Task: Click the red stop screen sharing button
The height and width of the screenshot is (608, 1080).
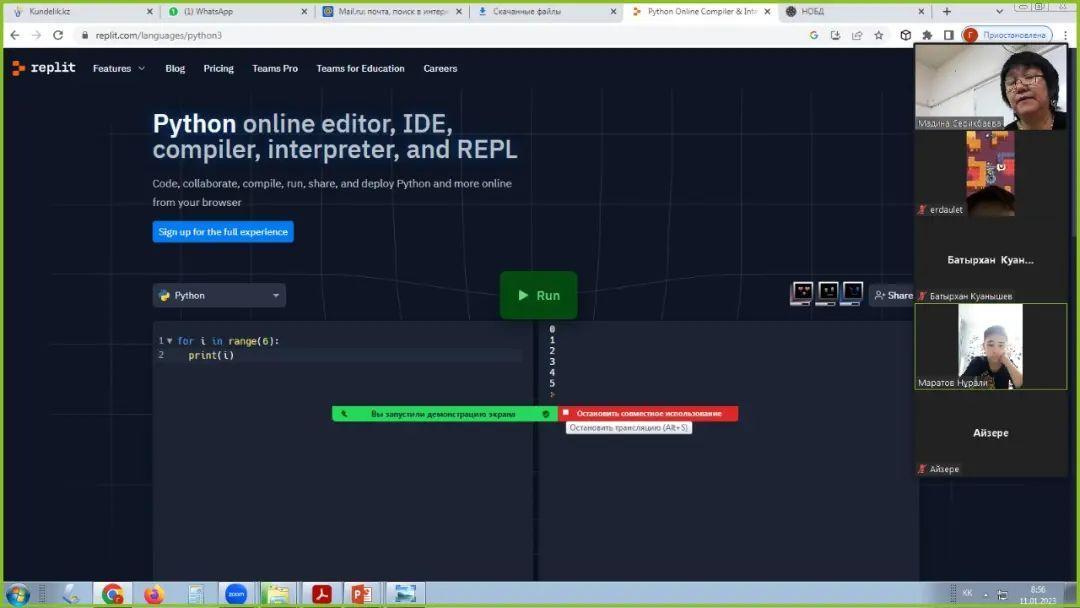Action: point(647,413)
